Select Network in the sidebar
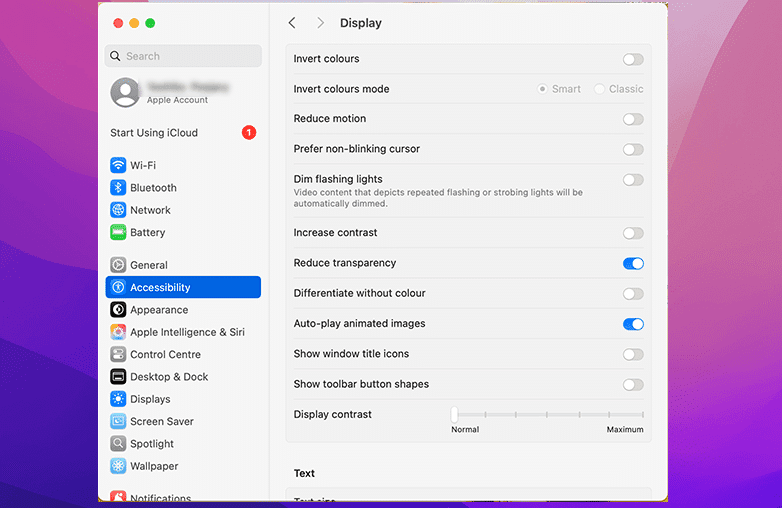 [x=183, y=210]
